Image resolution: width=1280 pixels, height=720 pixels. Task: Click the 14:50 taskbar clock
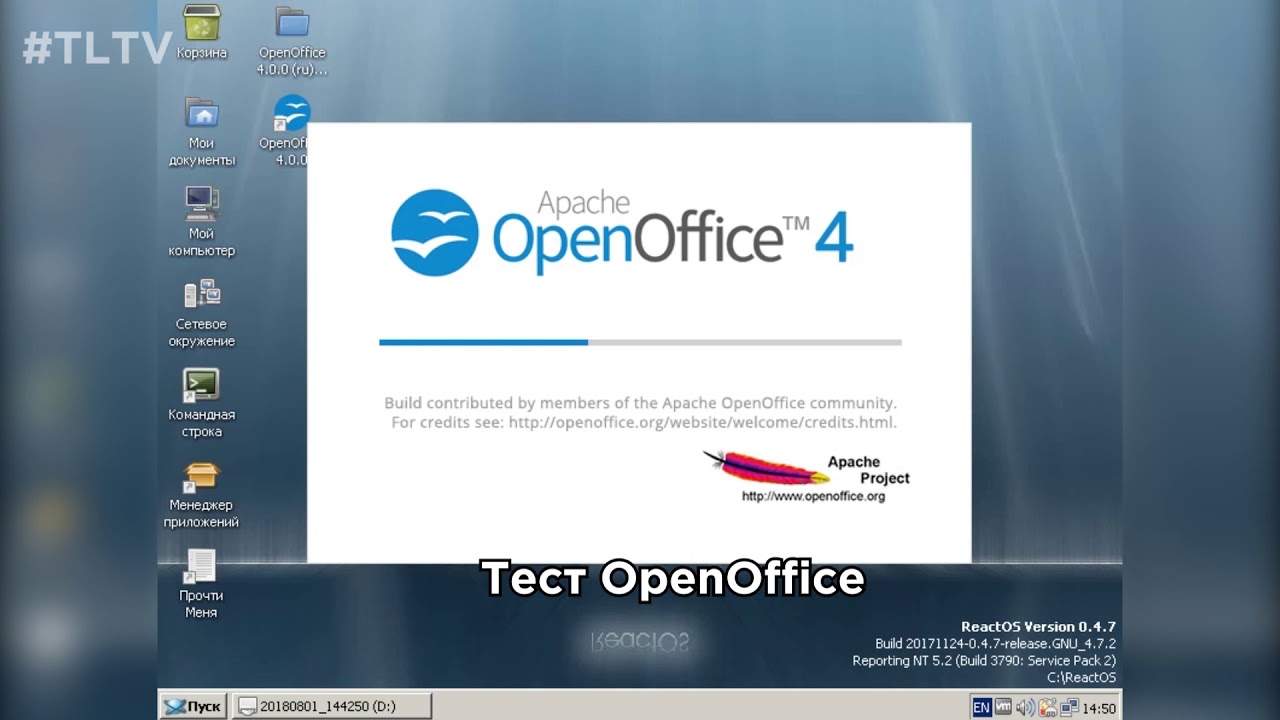coord(1099,709)
